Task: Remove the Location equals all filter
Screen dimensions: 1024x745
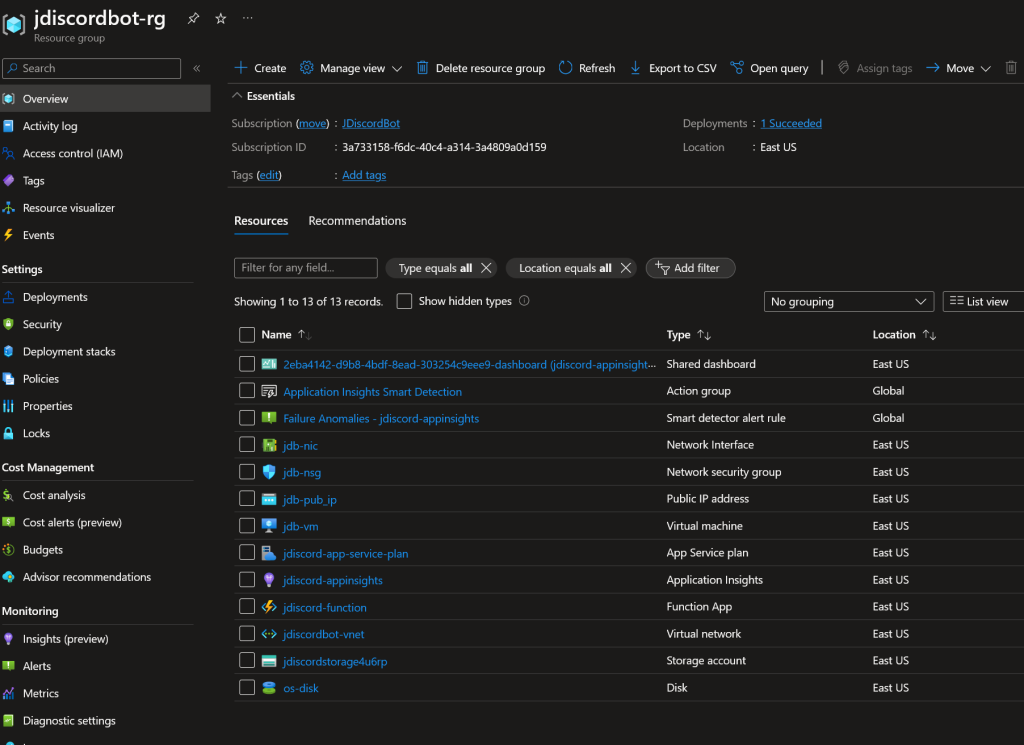Action: pyautogui.click(x=626, y=268)
